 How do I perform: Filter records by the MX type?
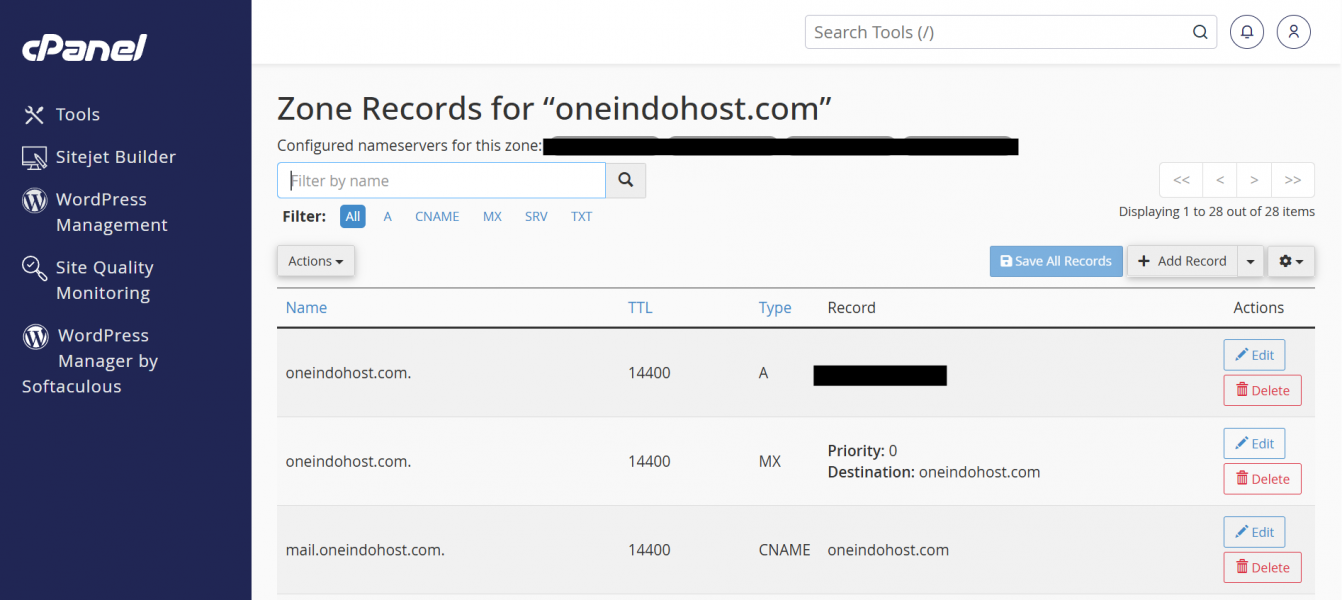(492, 216)
